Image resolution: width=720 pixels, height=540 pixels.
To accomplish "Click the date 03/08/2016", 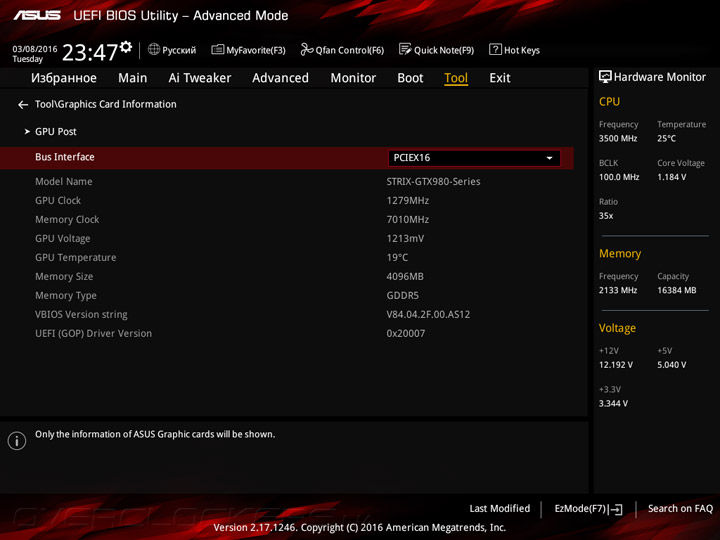I will pos(35,49).
